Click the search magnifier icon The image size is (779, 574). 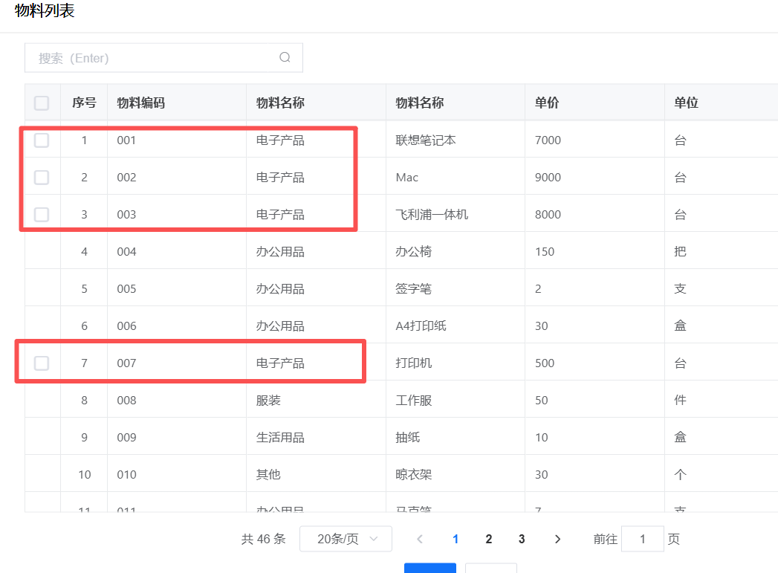[285, 58]
